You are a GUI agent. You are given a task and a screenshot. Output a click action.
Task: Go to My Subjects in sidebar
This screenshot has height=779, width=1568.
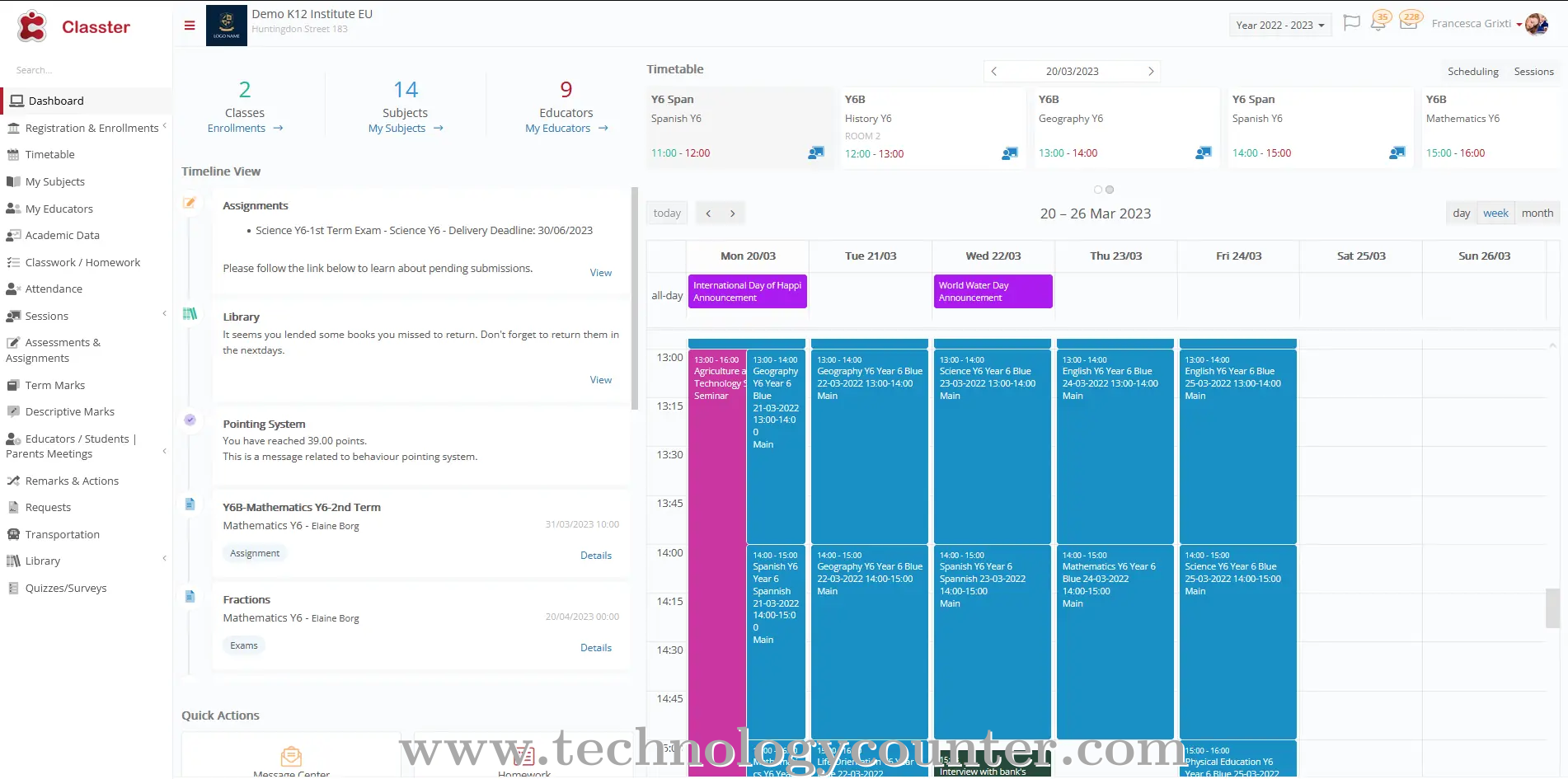click(54, 182)
